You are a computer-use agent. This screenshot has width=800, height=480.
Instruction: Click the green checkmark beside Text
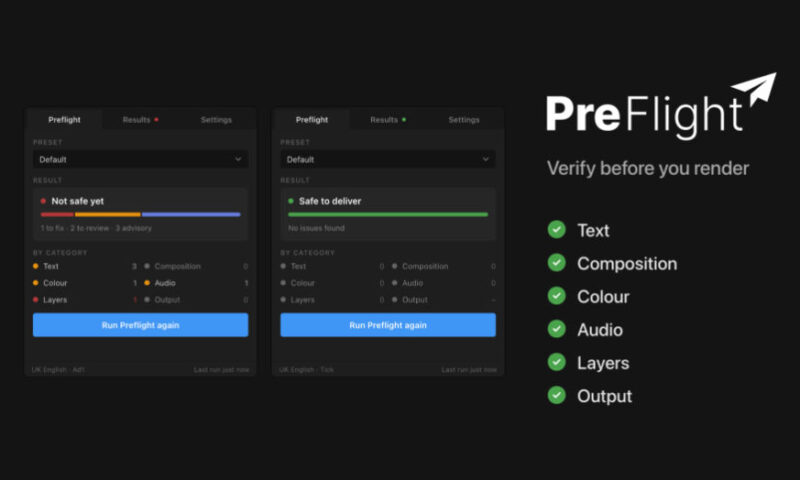557,230
